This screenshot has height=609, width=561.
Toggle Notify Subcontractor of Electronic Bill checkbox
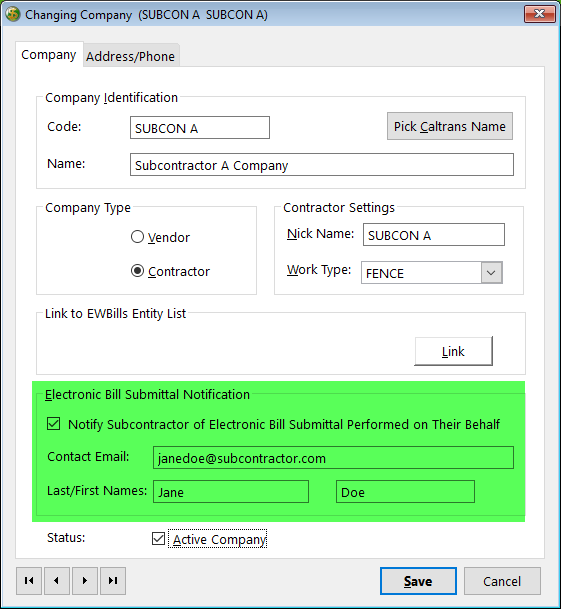[53, 424]
